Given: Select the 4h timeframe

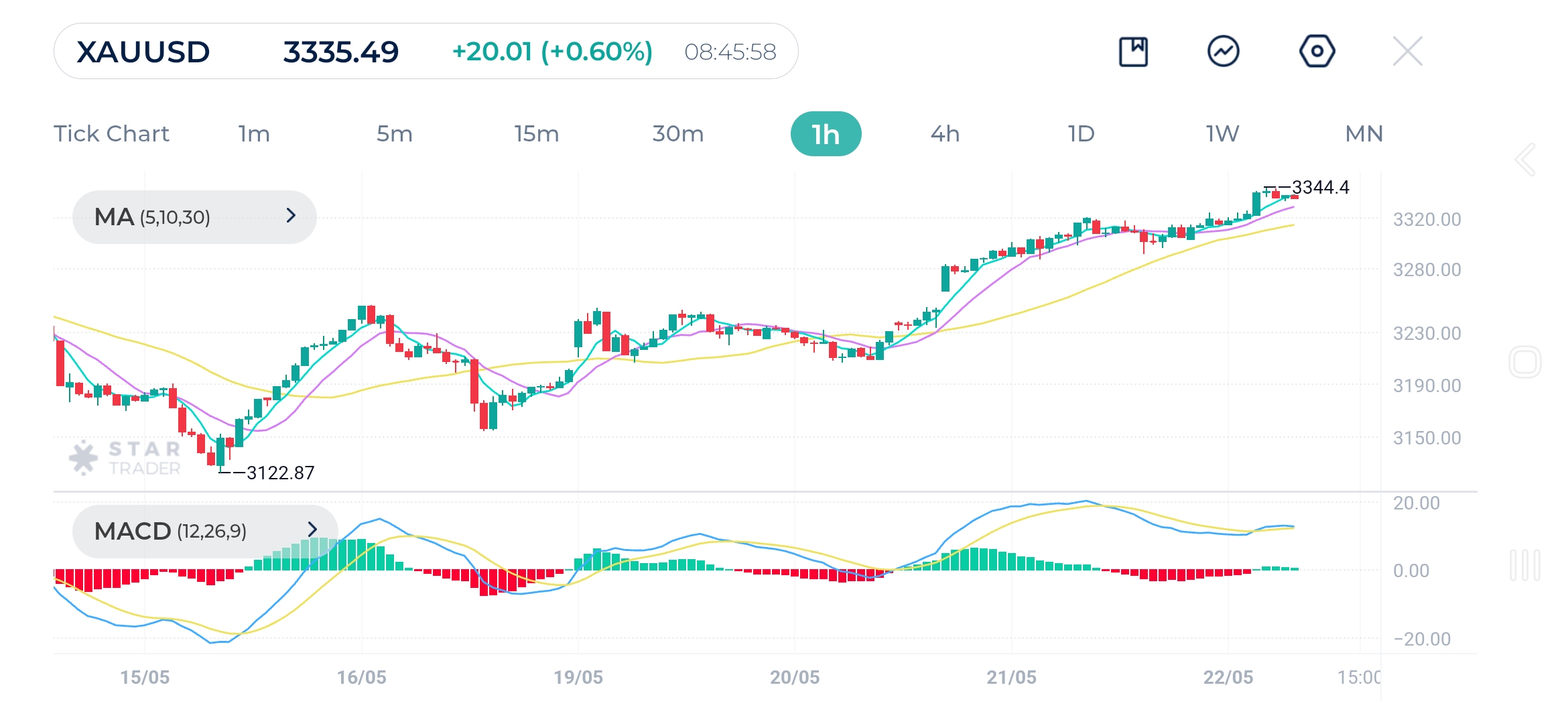Looking at the screenshot, I should (945, 134).
